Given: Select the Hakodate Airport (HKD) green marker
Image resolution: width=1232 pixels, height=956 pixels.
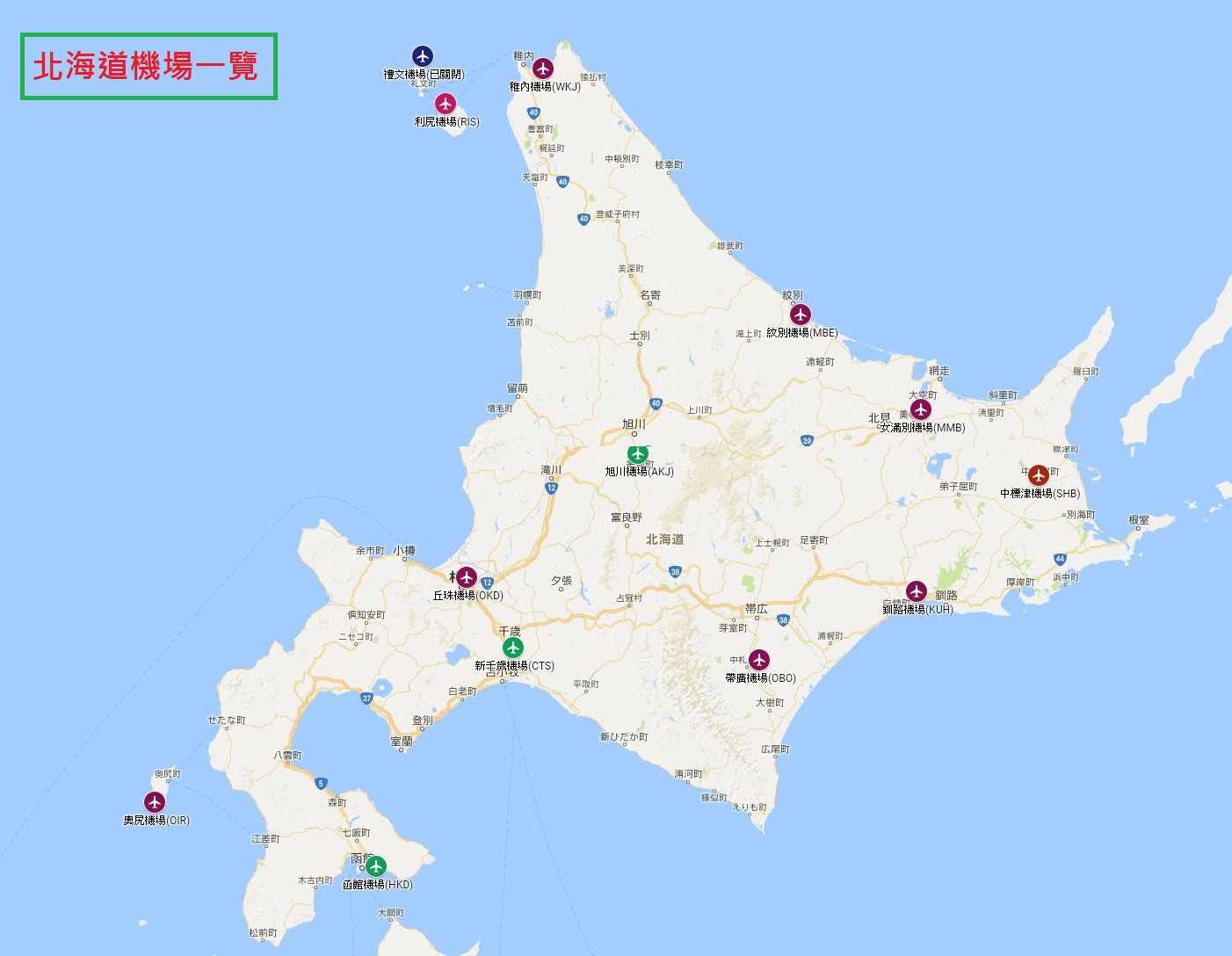Looking at the screenshot, I should click(x=376, y=866).
